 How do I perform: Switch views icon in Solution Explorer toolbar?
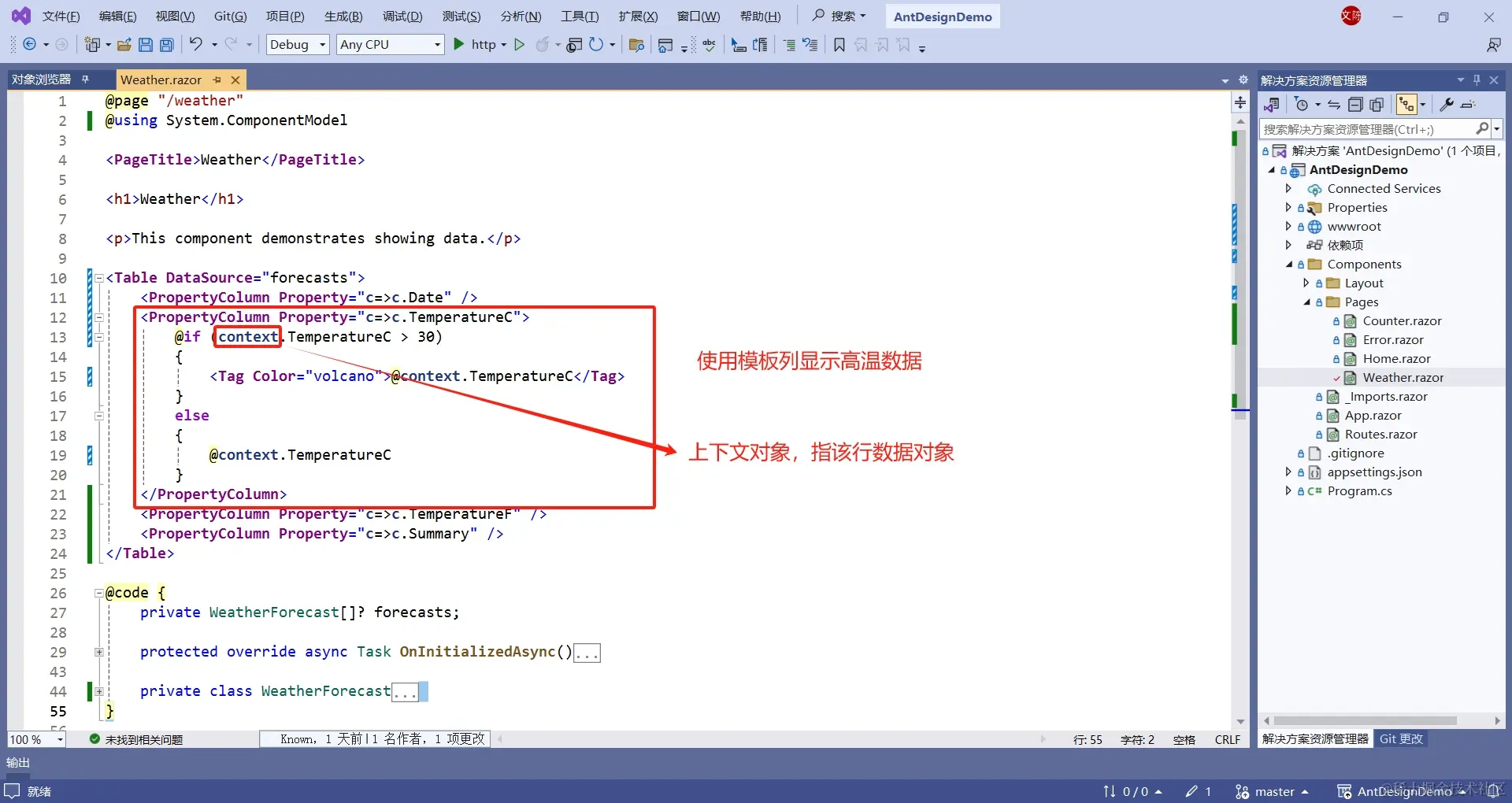[1271, 105]
